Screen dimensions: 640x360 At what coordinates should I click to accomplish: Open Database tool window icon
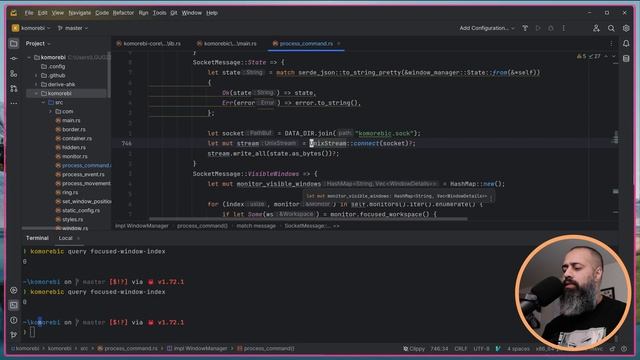coord(626,58)
